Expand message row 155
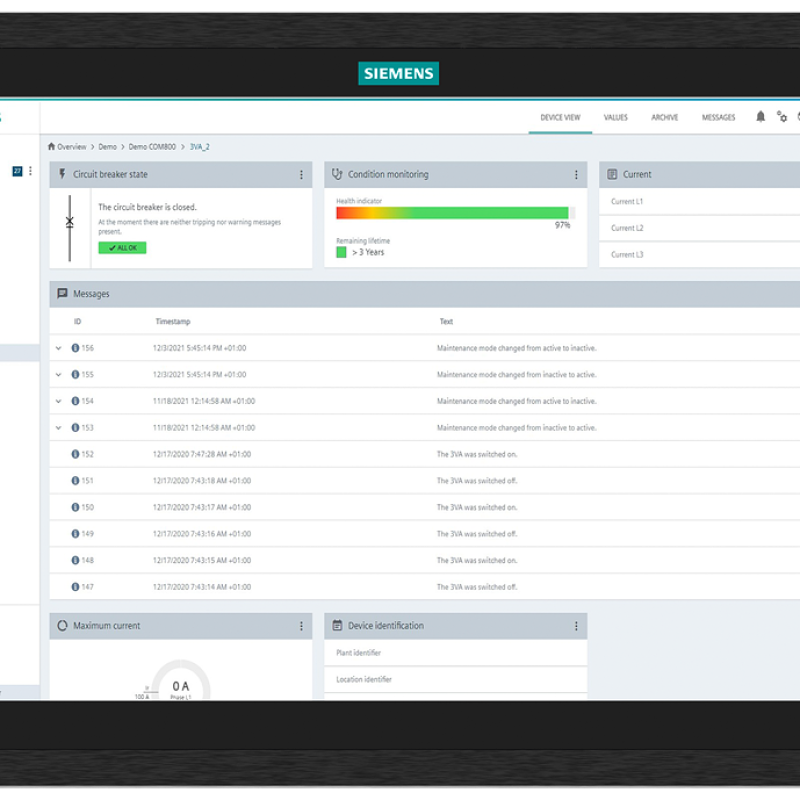This screenshot has height=800, width=800. [59, 374]
